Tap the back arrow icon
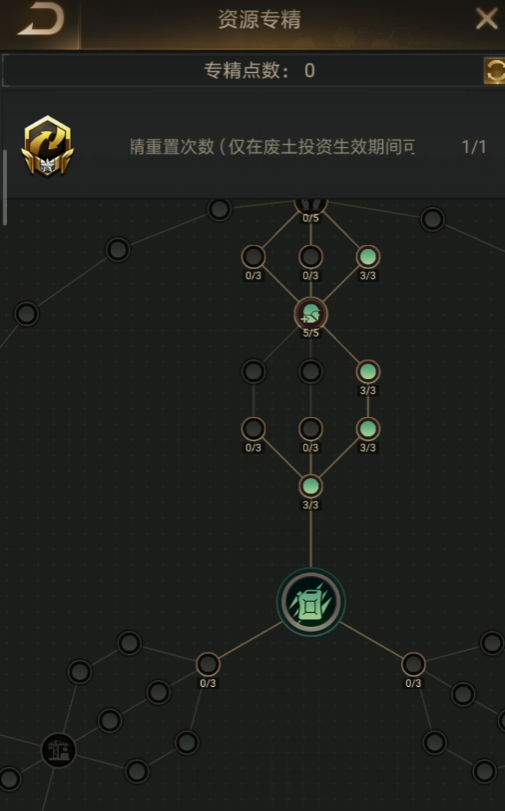 [x=40, y=21]
